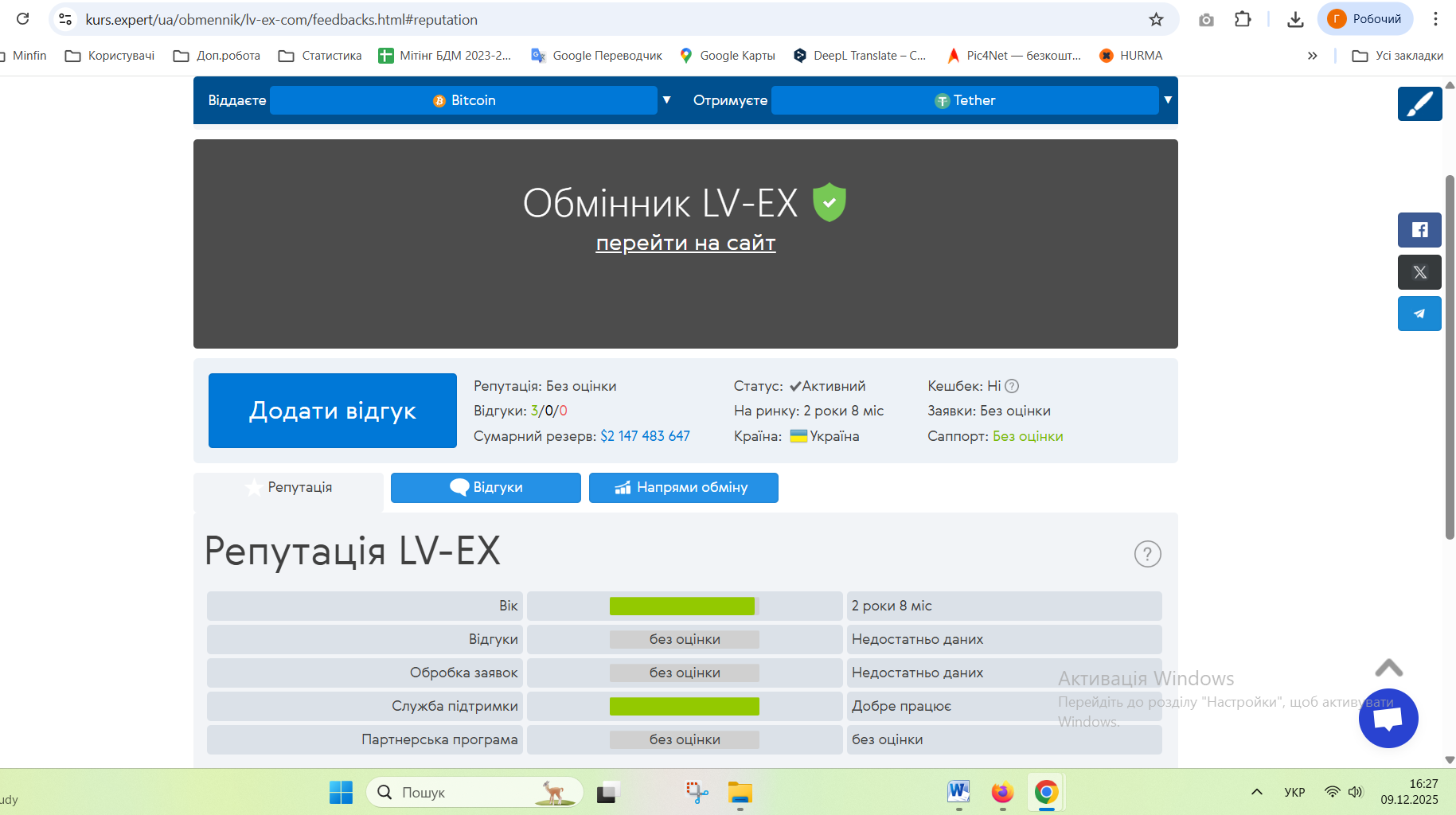
Task: Open the Chrome three-dot menu
Action: 1435,19
